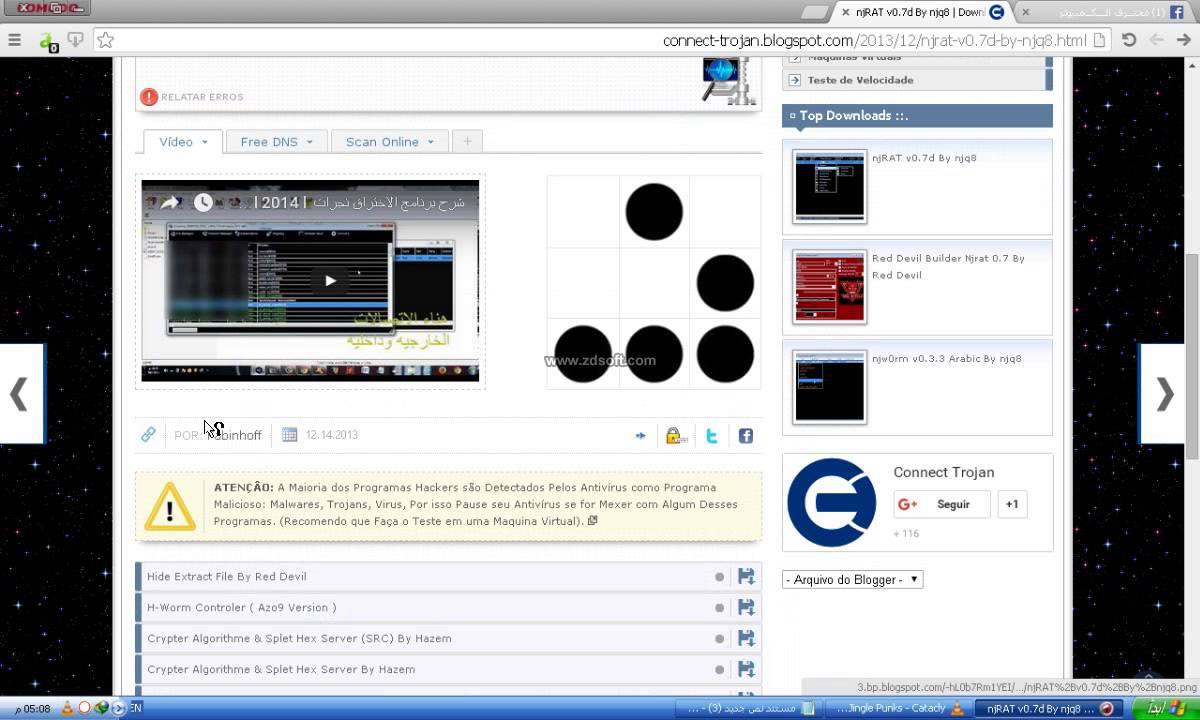Click the share arrow on video
Screen dimensions: 1200x720
coord(170,202)
